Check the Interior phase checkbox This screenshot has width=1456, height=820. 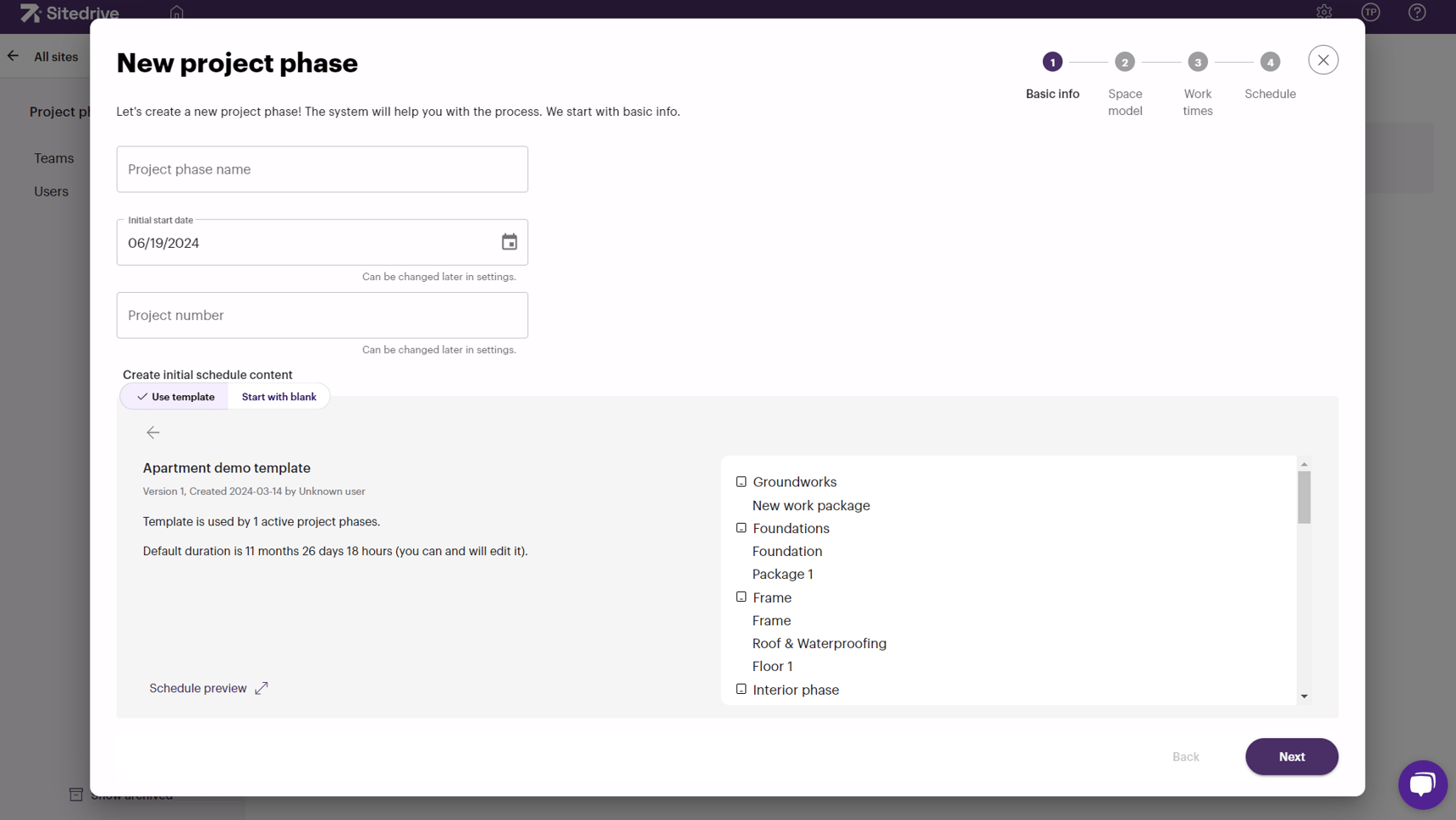tap(741, 689)
